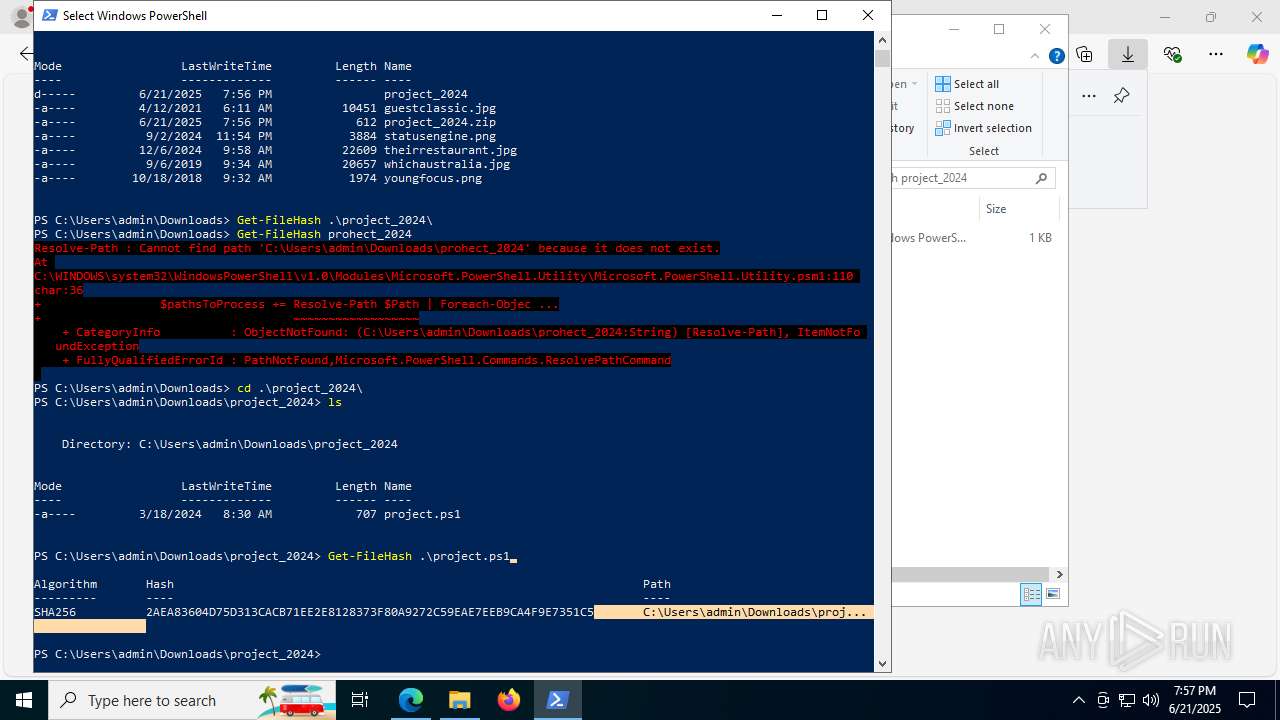This screenshot has height=720, width=1280.
Task: Collapse the File Explorer ribbon
Action: tap(1035, 56)
